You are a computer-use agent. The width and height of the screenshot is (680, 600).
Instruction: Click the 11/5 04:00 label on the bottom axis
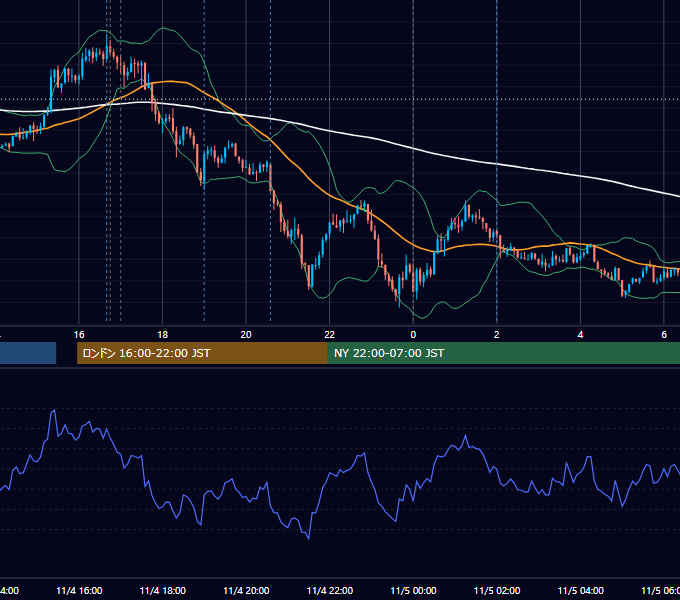[581, 591]
